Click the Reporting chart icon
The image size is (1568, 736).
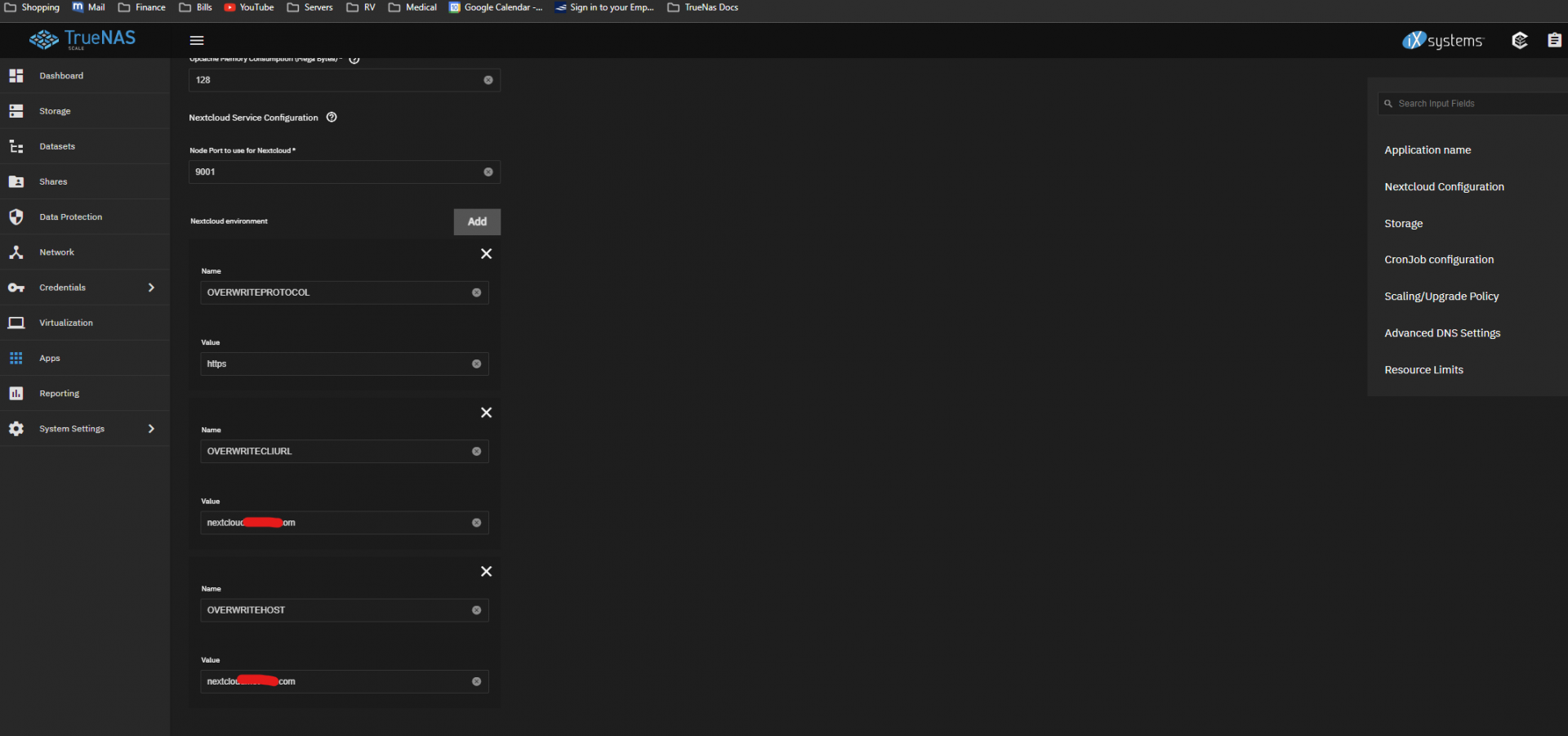pyautogui.click(x=16, y=394)
